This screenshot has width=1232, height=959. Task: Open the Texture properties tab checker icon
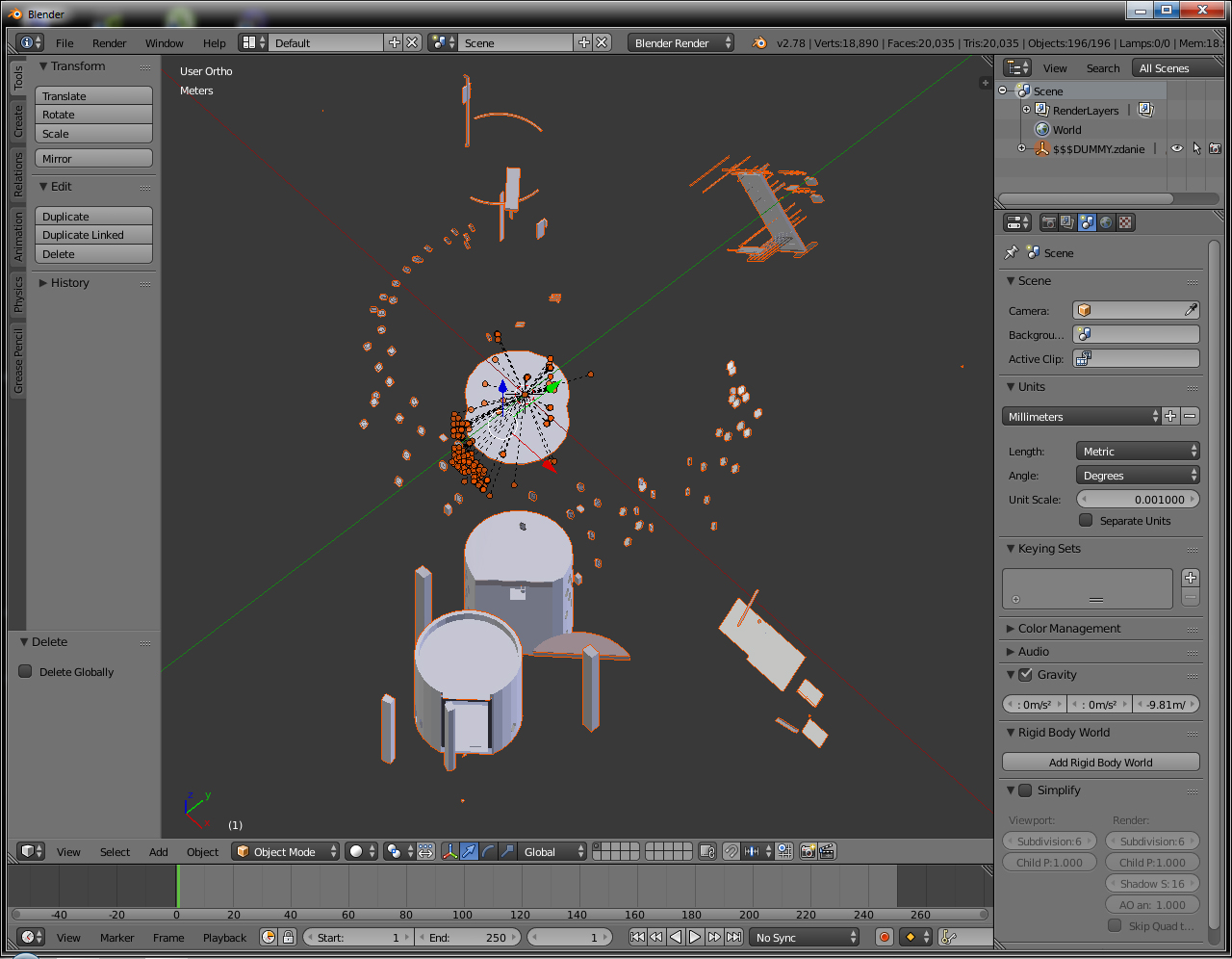click(1125, 222)
